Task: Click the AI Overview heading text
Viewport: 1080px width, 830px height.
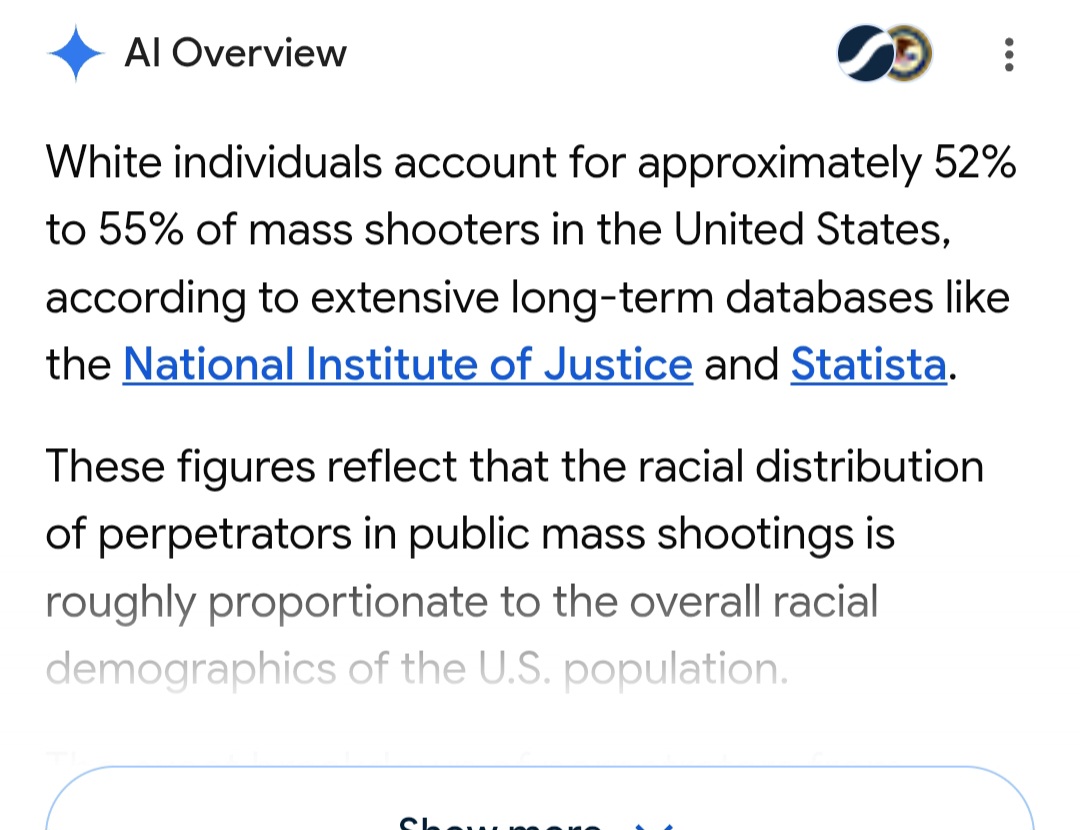Action: [x=236, y=53]
